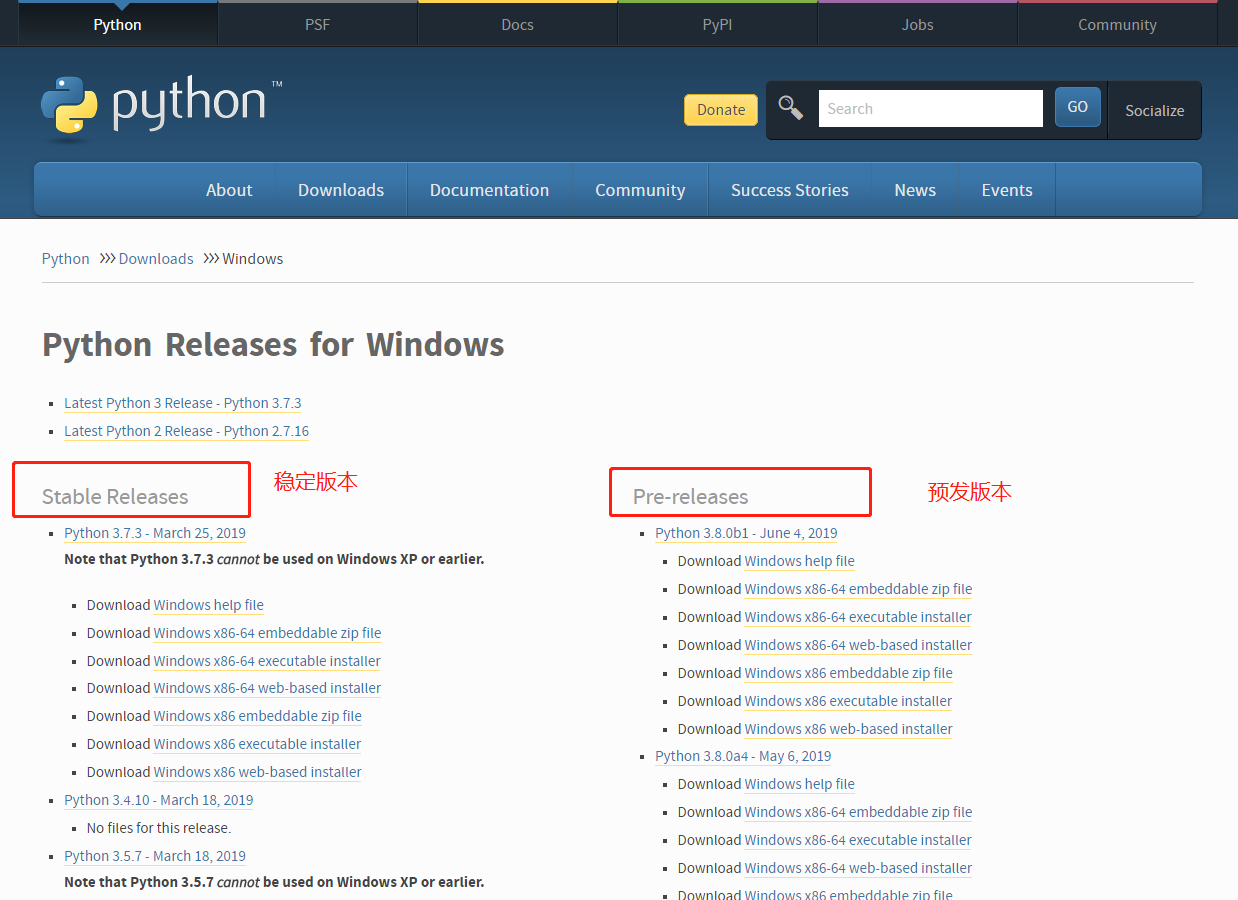Screen dimensions: 1238x900
Task: Open the PSF top tab
Action: [x=317, y=24]
